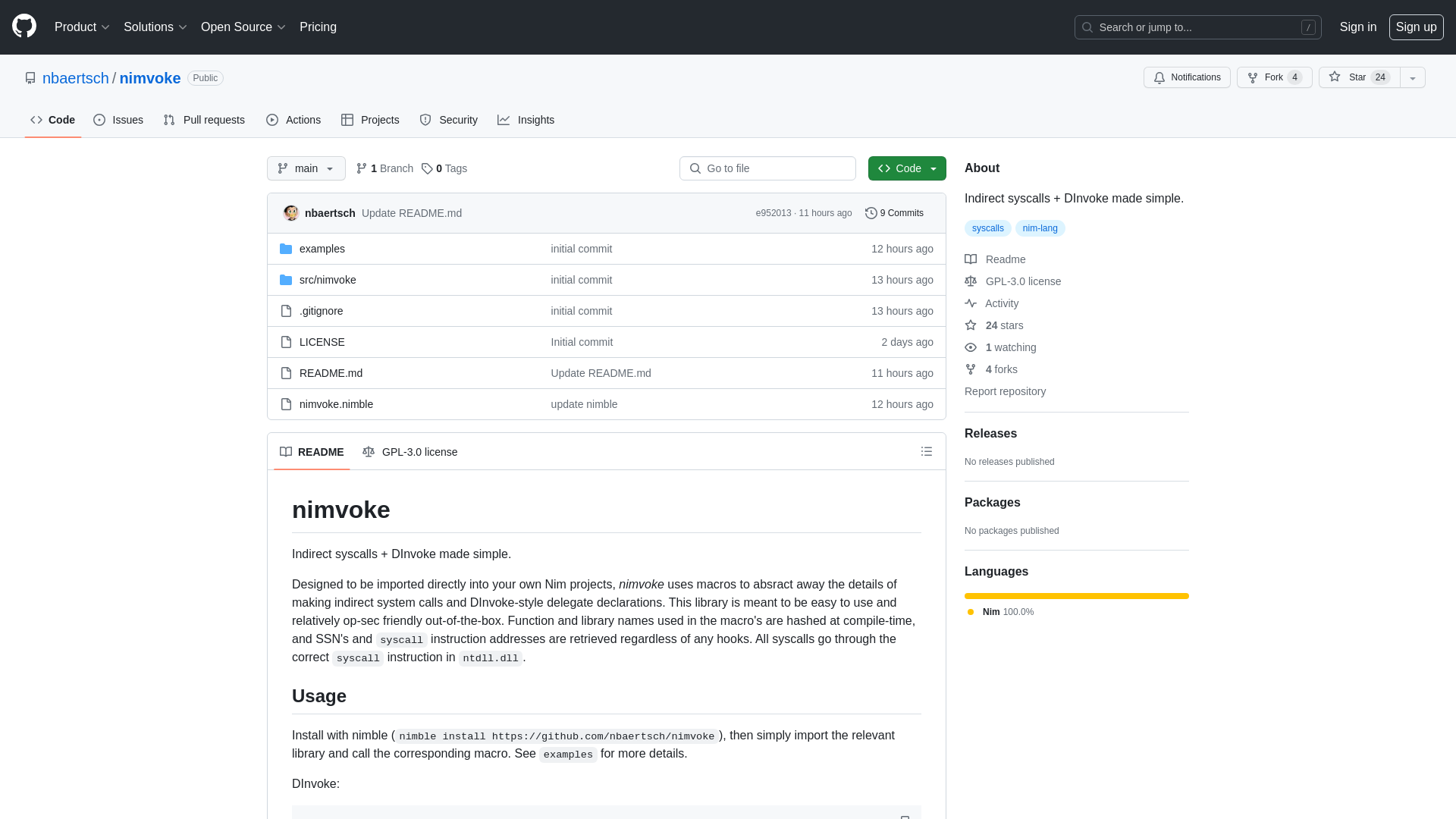Open the Packages heading link
This screenshot has height=819, width=1456.
coord(992,503)
